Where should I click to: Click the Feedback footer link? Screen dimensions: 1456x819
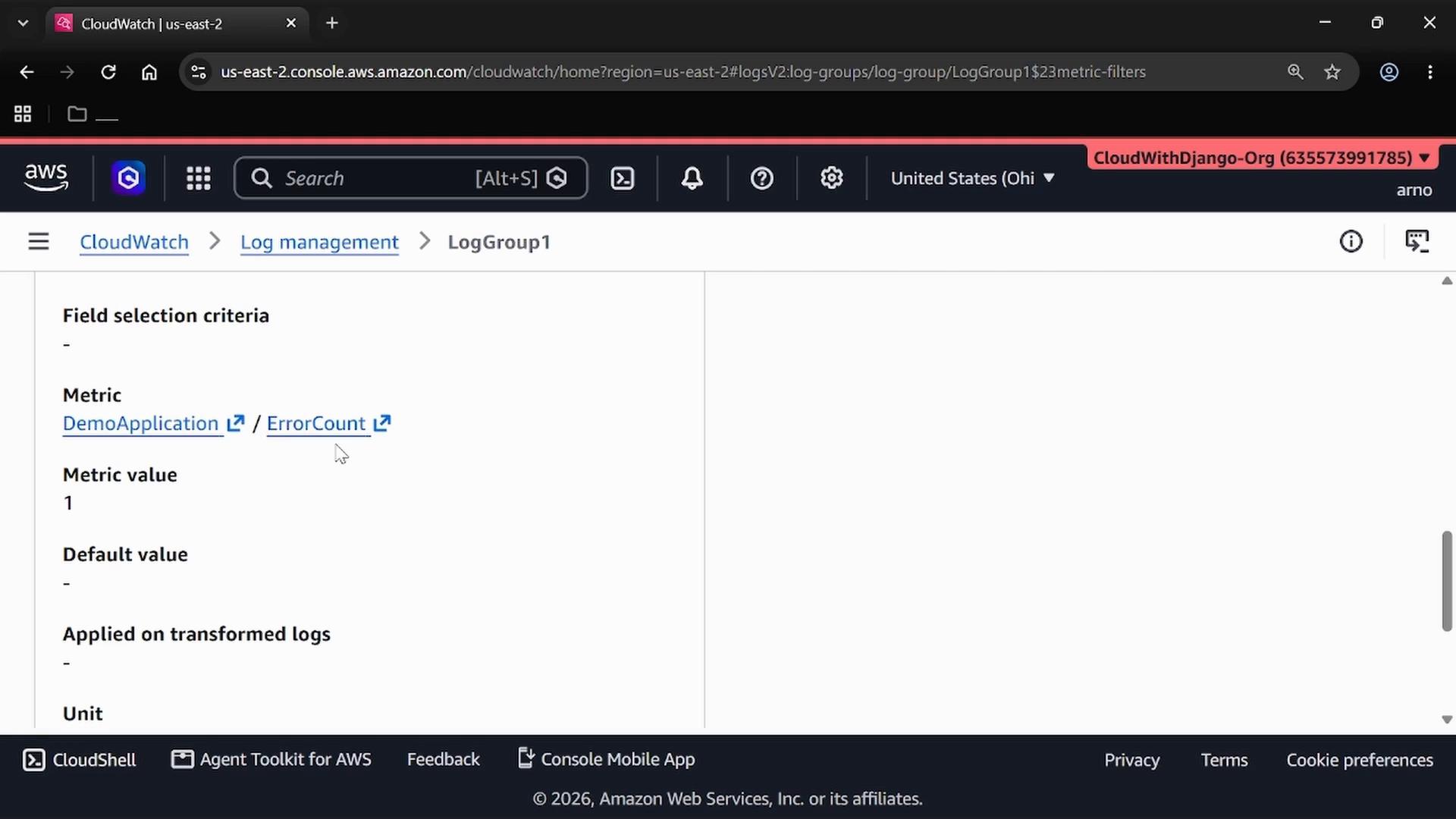point(443,760)
